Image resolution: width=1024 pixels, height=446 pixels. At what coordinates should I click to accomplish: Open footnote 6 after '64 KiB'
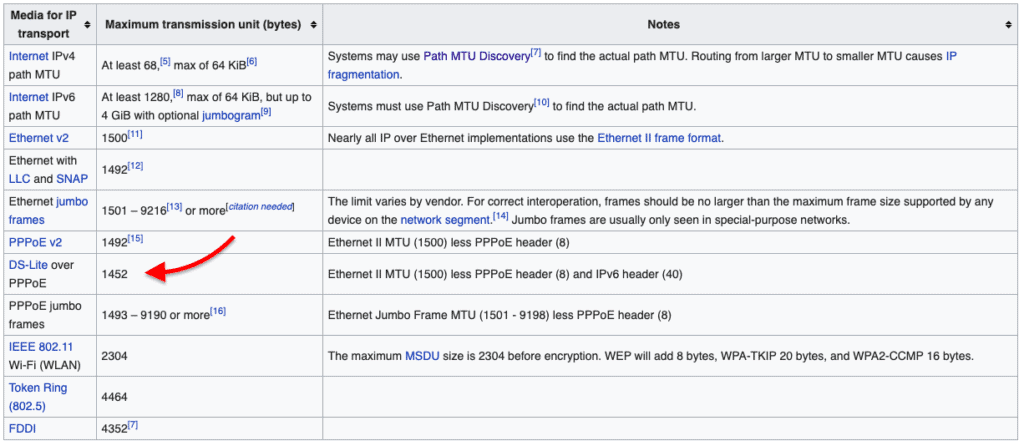252,62
